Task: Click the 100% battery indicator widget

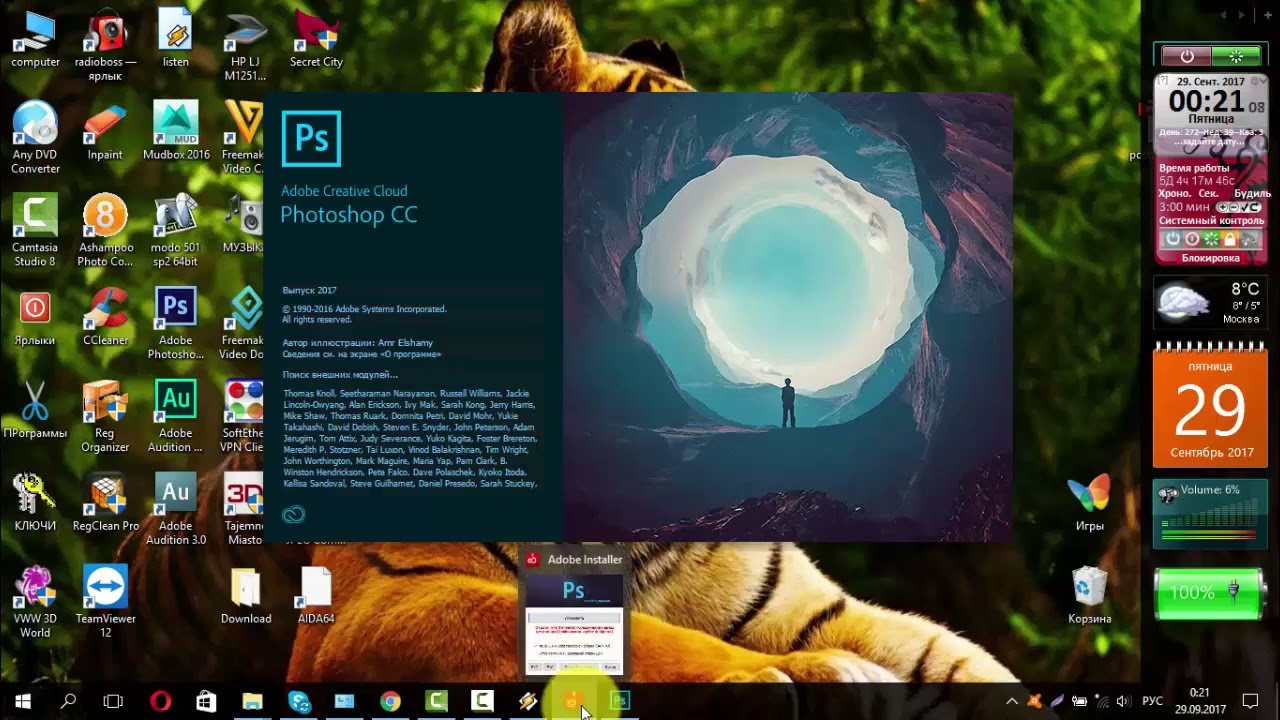Action: pyautogui.click(x=1210, y=593)
